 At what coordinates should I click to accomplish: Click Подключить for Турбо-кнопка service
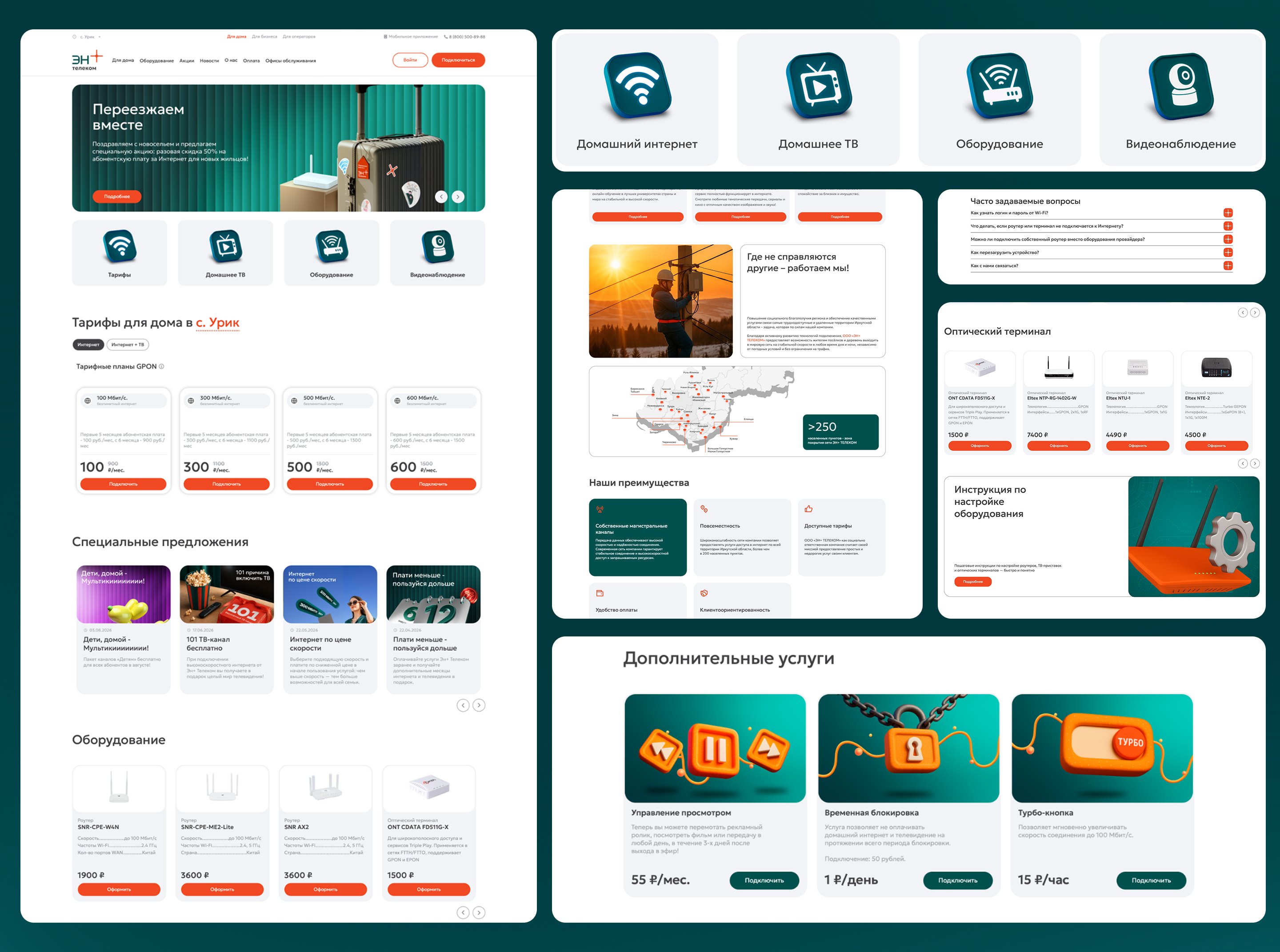point(1152,880)
